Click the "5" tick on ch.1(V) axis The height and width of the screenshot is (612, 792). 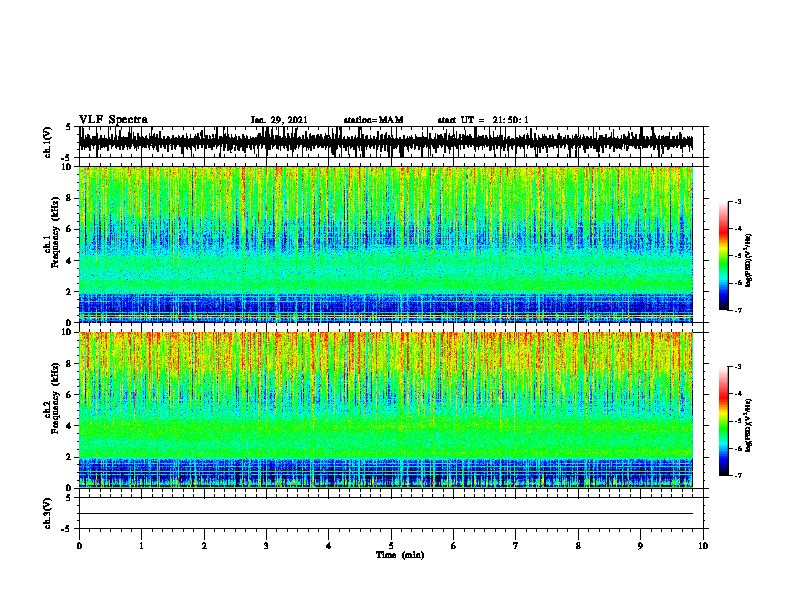(69, 127)
